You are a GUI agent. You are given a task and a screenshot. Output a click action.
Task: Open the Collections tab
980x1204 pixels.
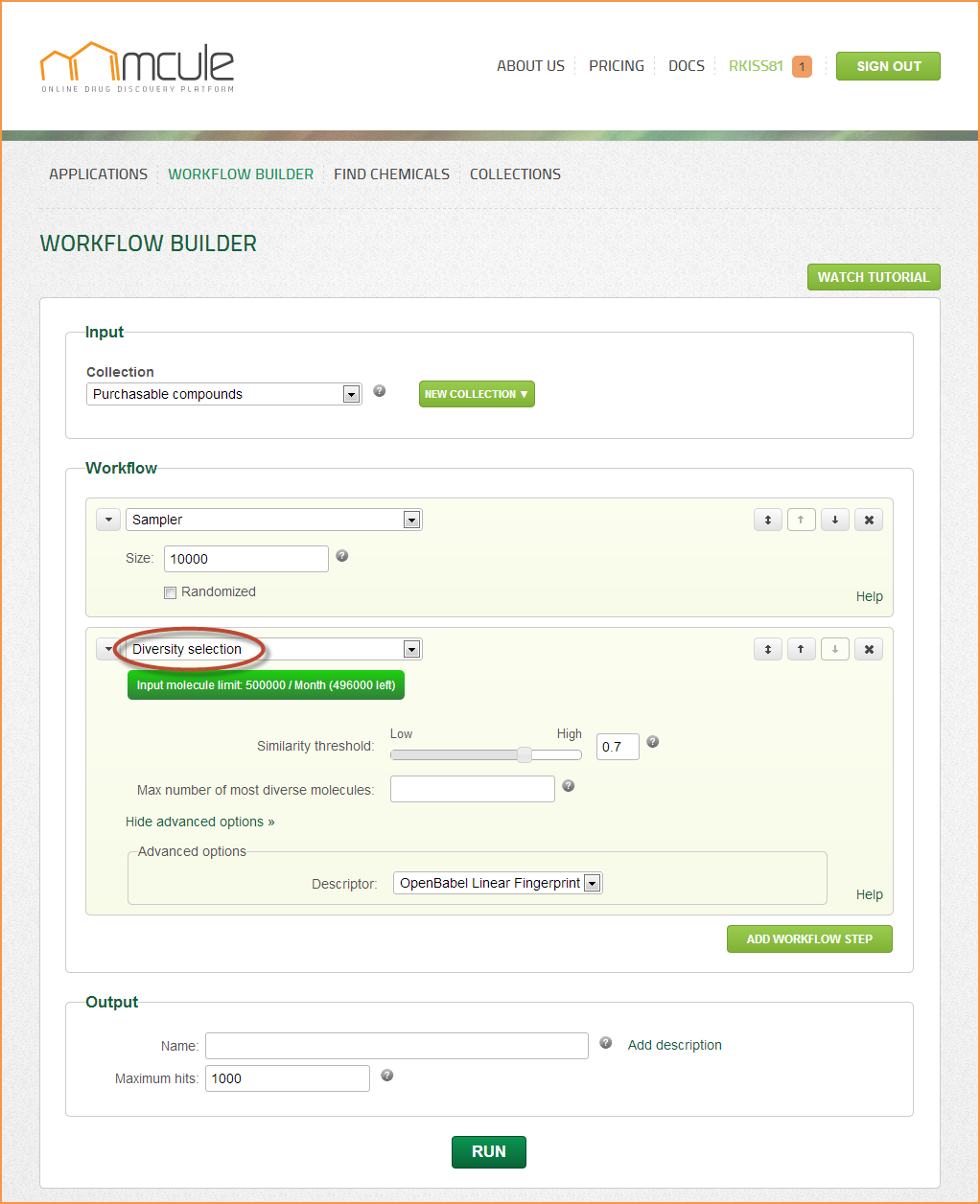point(515,174)
